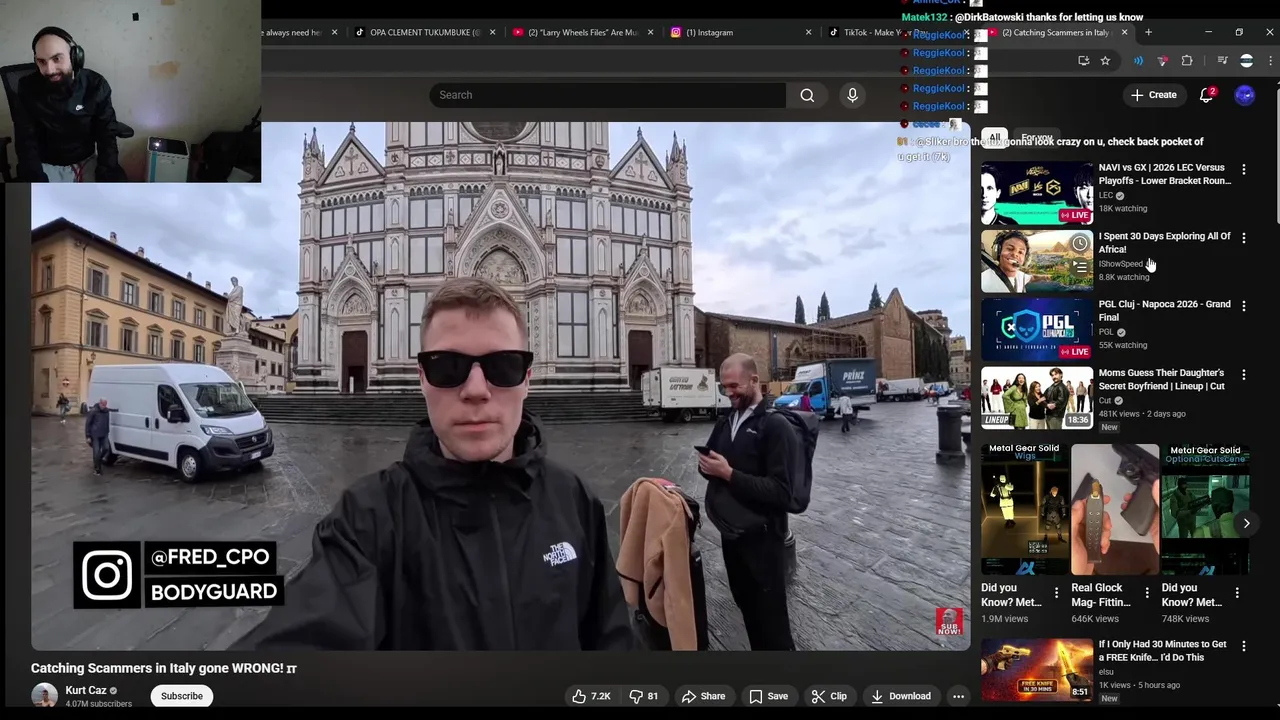
Task: Subscribe to Kurt Caz channel
Action: 182,696
